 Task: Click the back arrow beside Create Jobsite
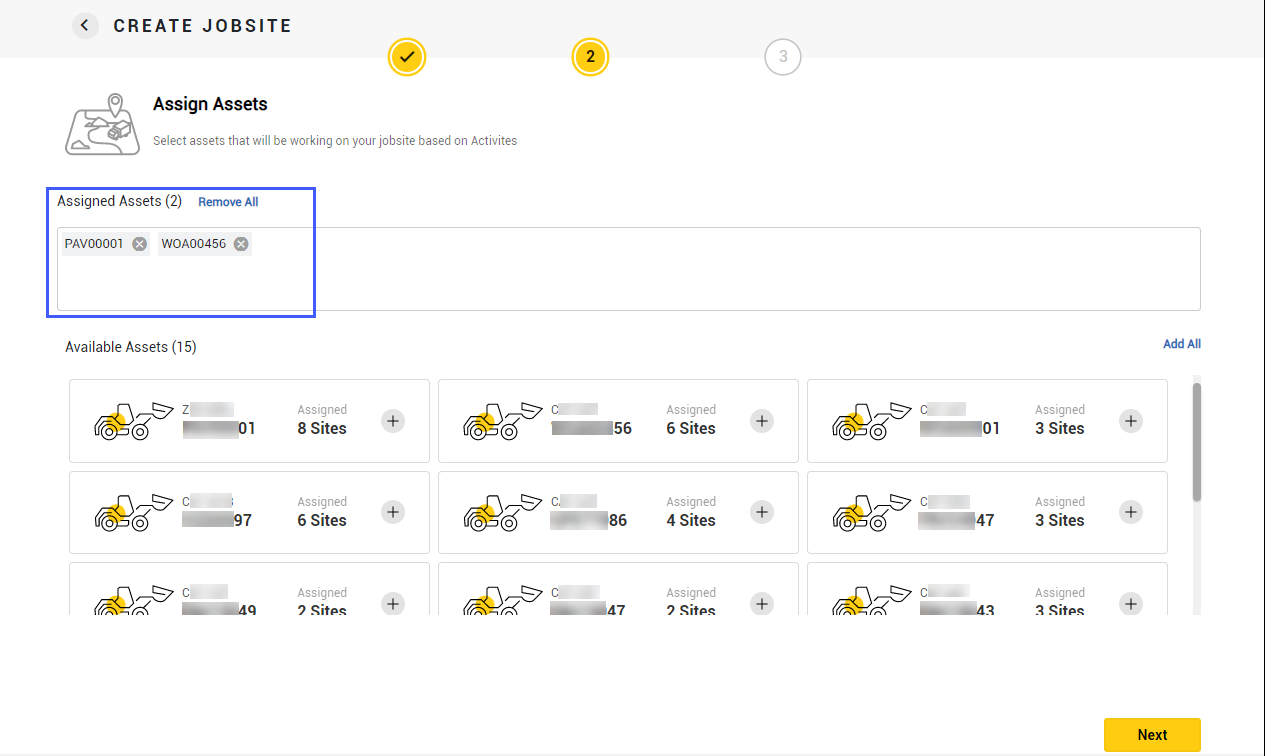(85, 26)
